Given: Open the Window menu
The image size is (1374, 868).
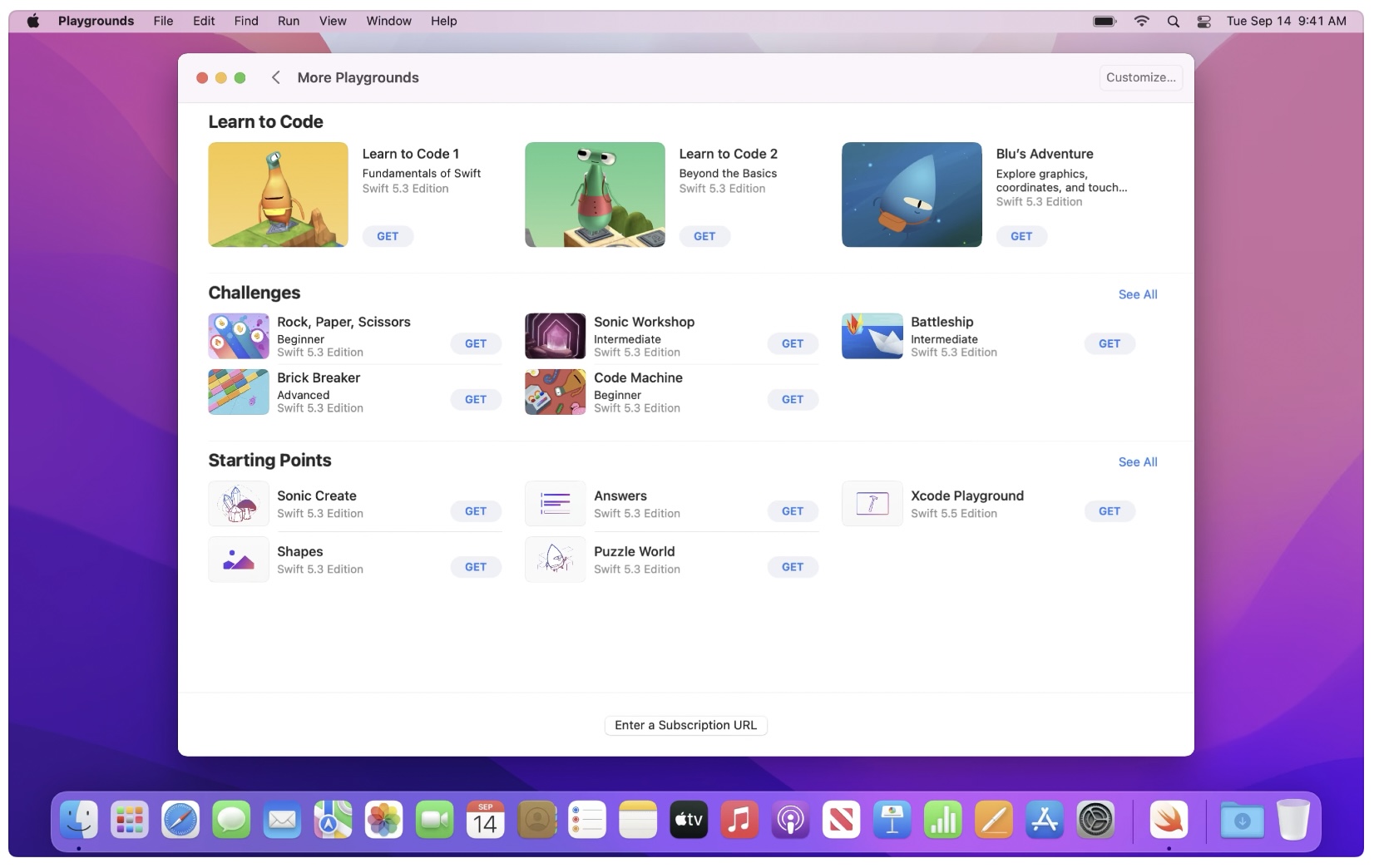Looking at the screenshot, I should pyautogui.click(x=388, y=21).
